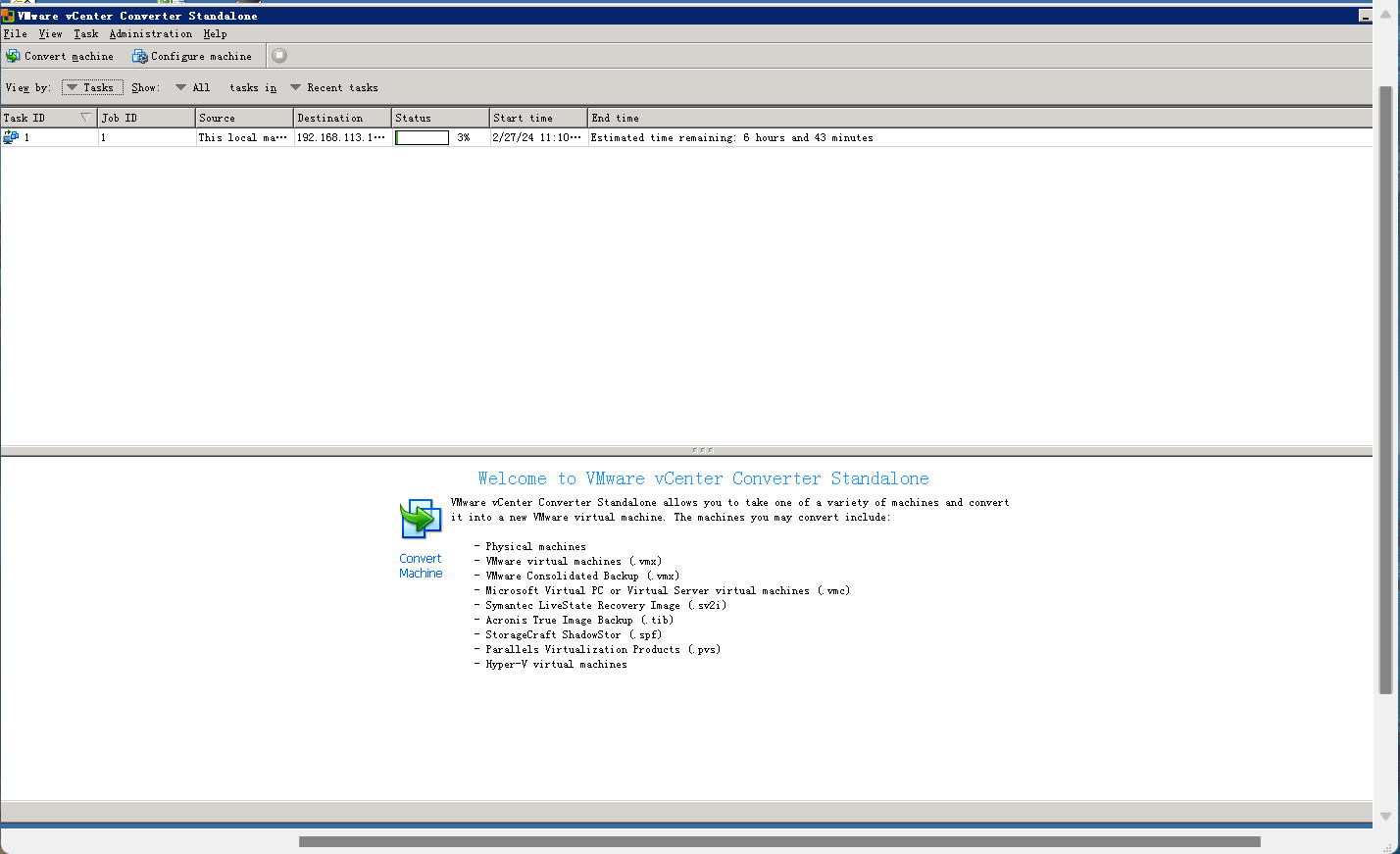
Task: Sort by End time column header
Action: tap(980, 118)
